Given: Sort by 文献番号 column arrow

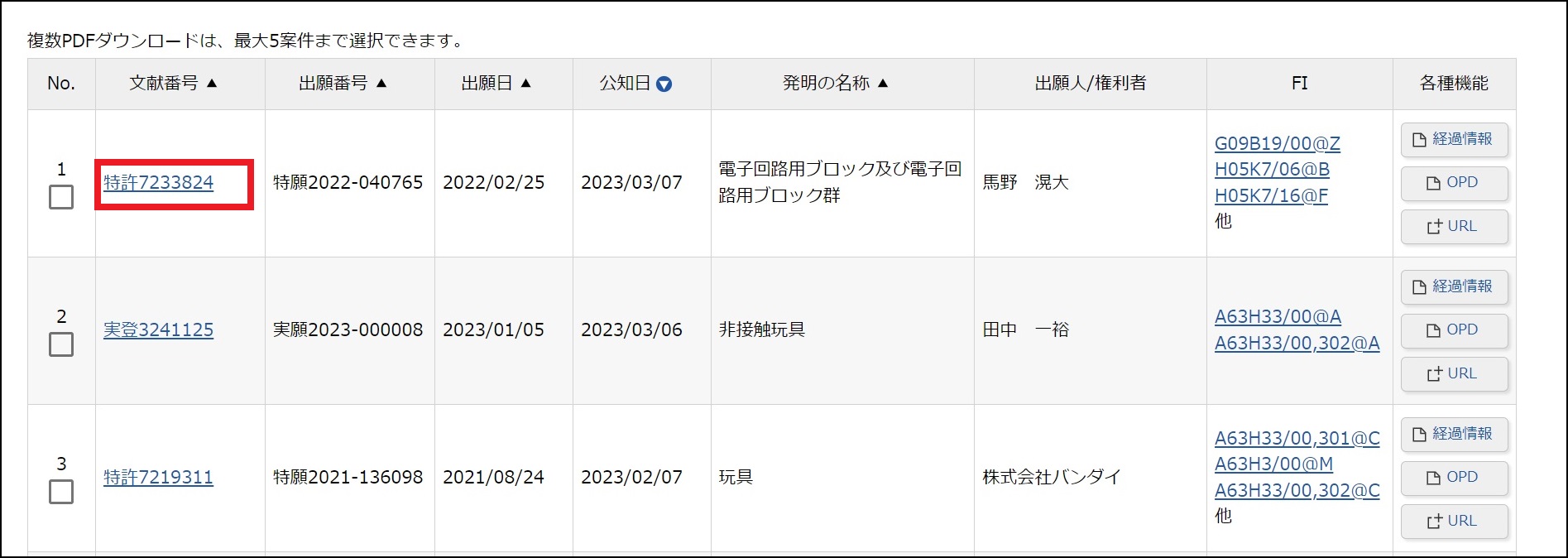Looking at the screenshot, I should [x=212, y=83].
